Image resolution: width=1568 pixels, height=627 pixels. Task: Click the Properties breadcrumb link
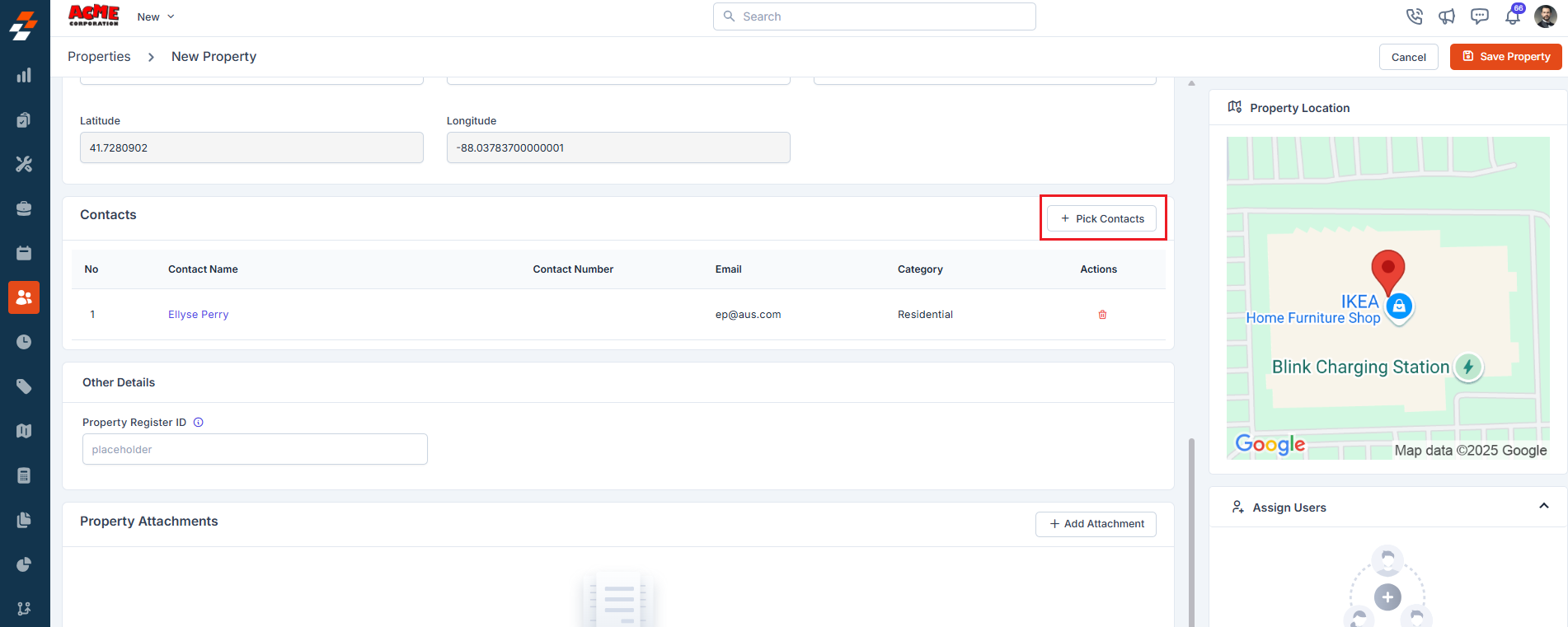(99, 56)
